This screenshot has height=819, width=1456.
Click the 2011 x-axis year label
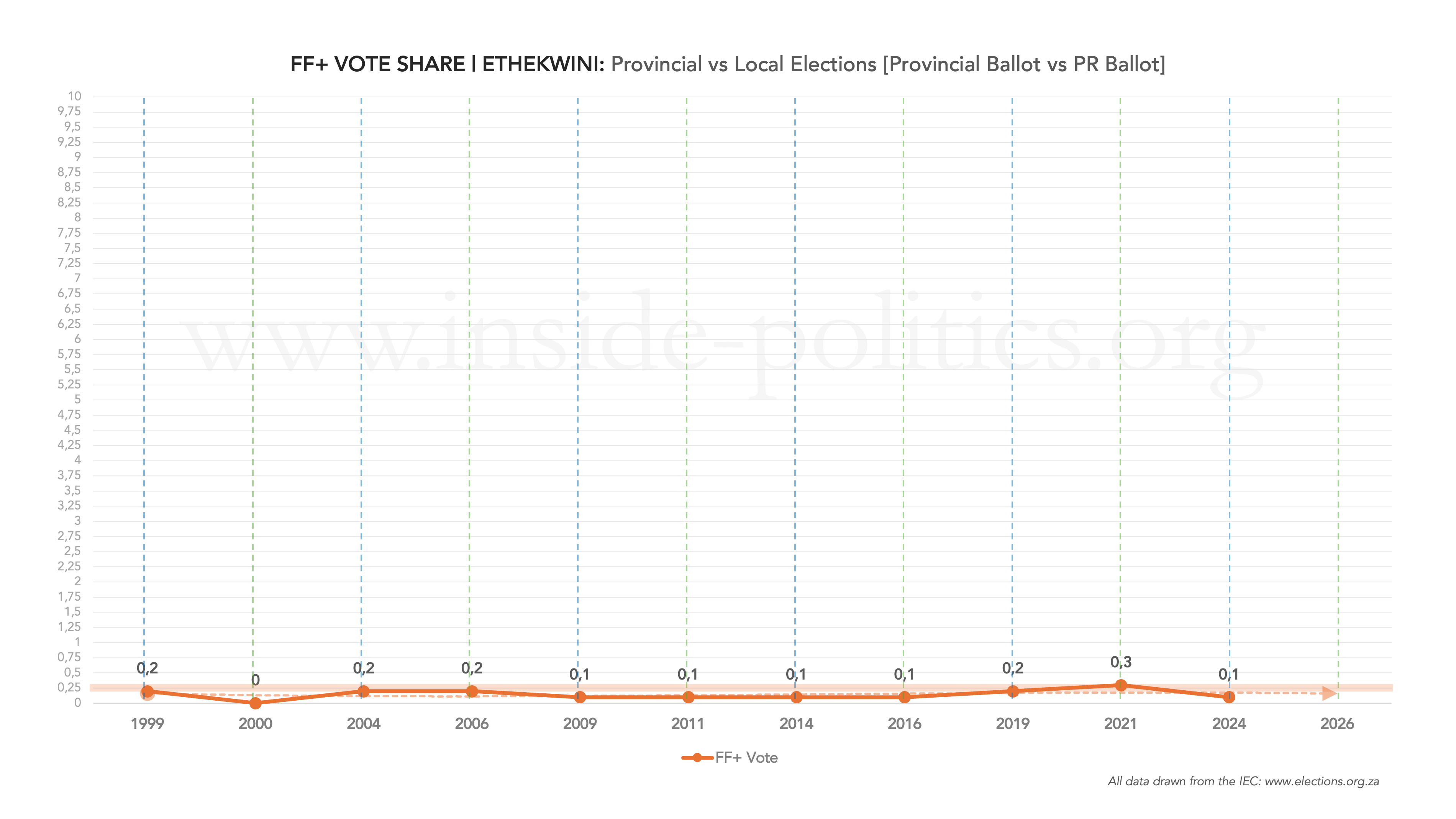[x=688, y=724]
